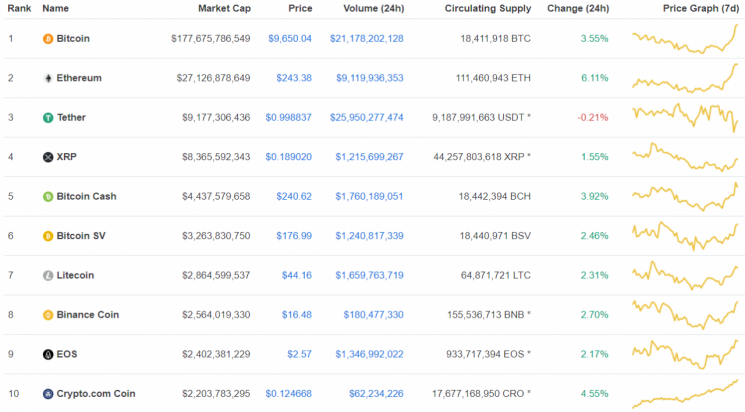Click EOS price $2.57
Screen dimensions: 745x412
tap(299, 354)
